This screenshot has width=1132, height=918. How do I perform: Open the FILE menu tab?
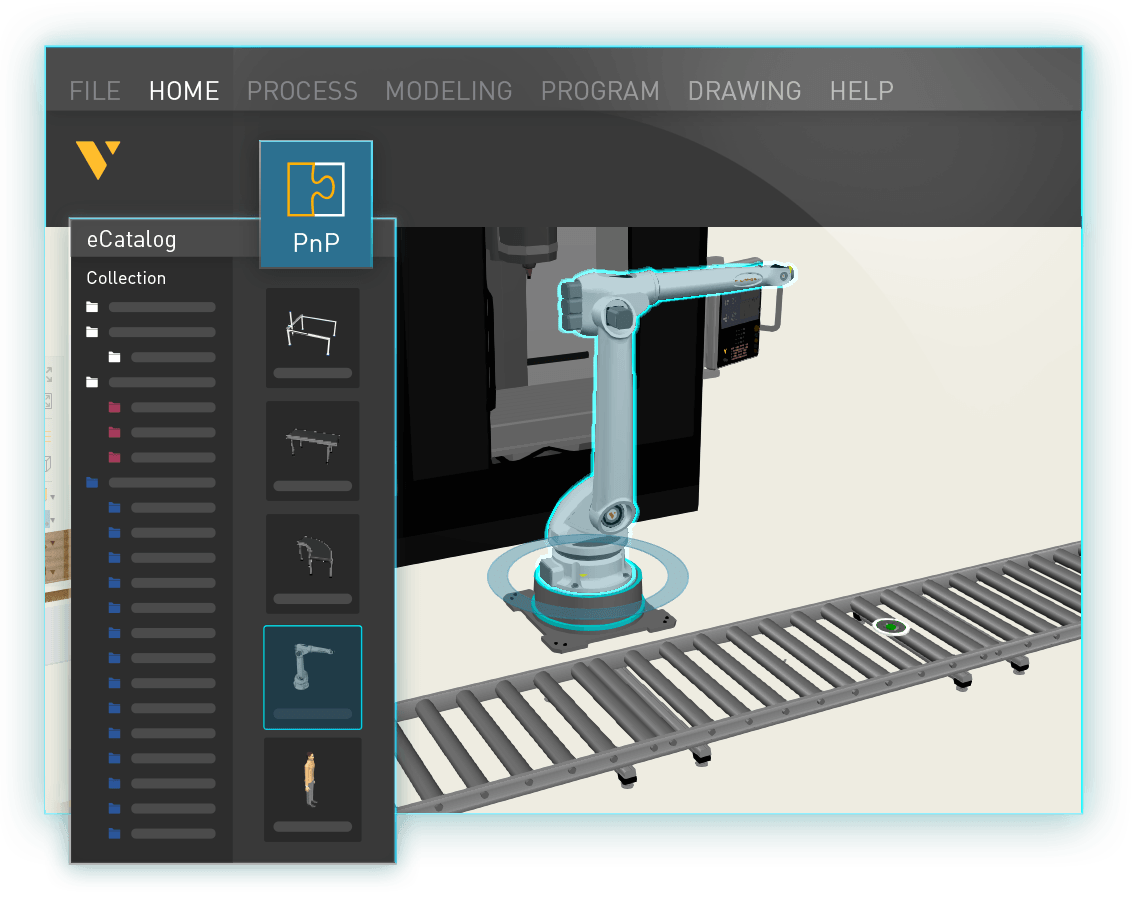pyautogui.click(x=95, y=91)
